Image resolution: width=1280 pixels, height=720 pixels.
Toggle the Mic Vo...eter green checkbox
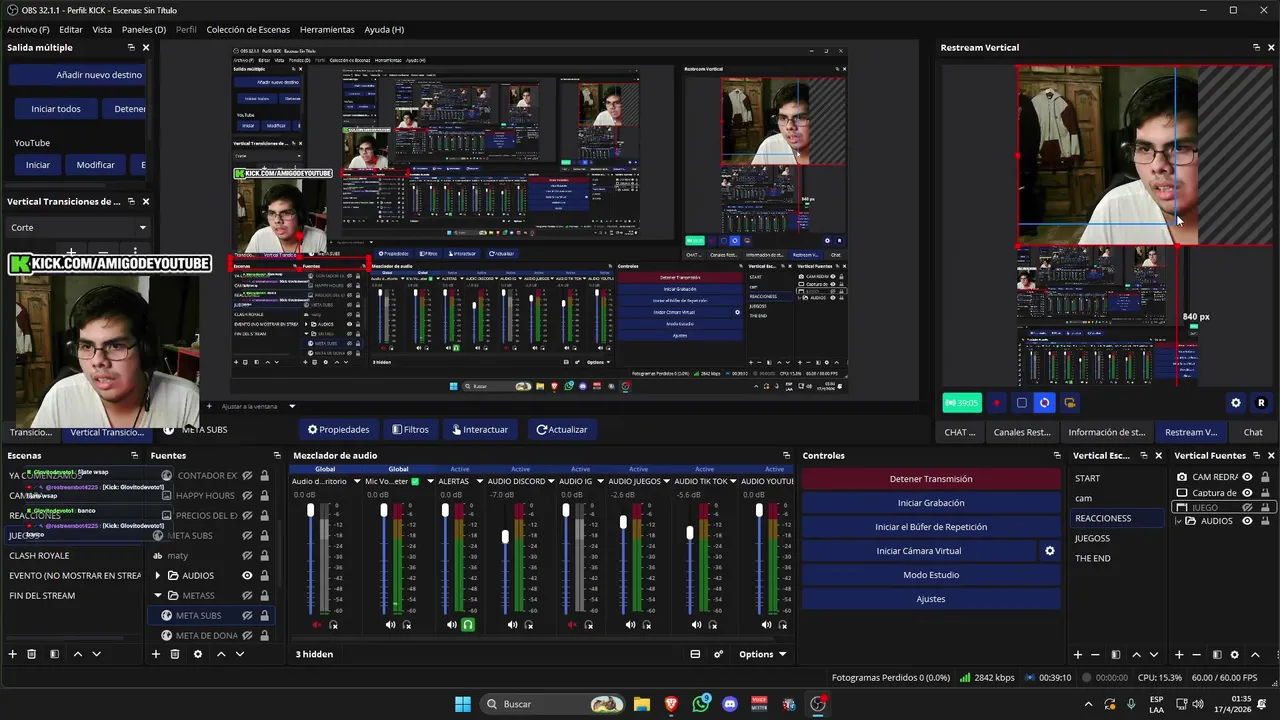(415, 482)
